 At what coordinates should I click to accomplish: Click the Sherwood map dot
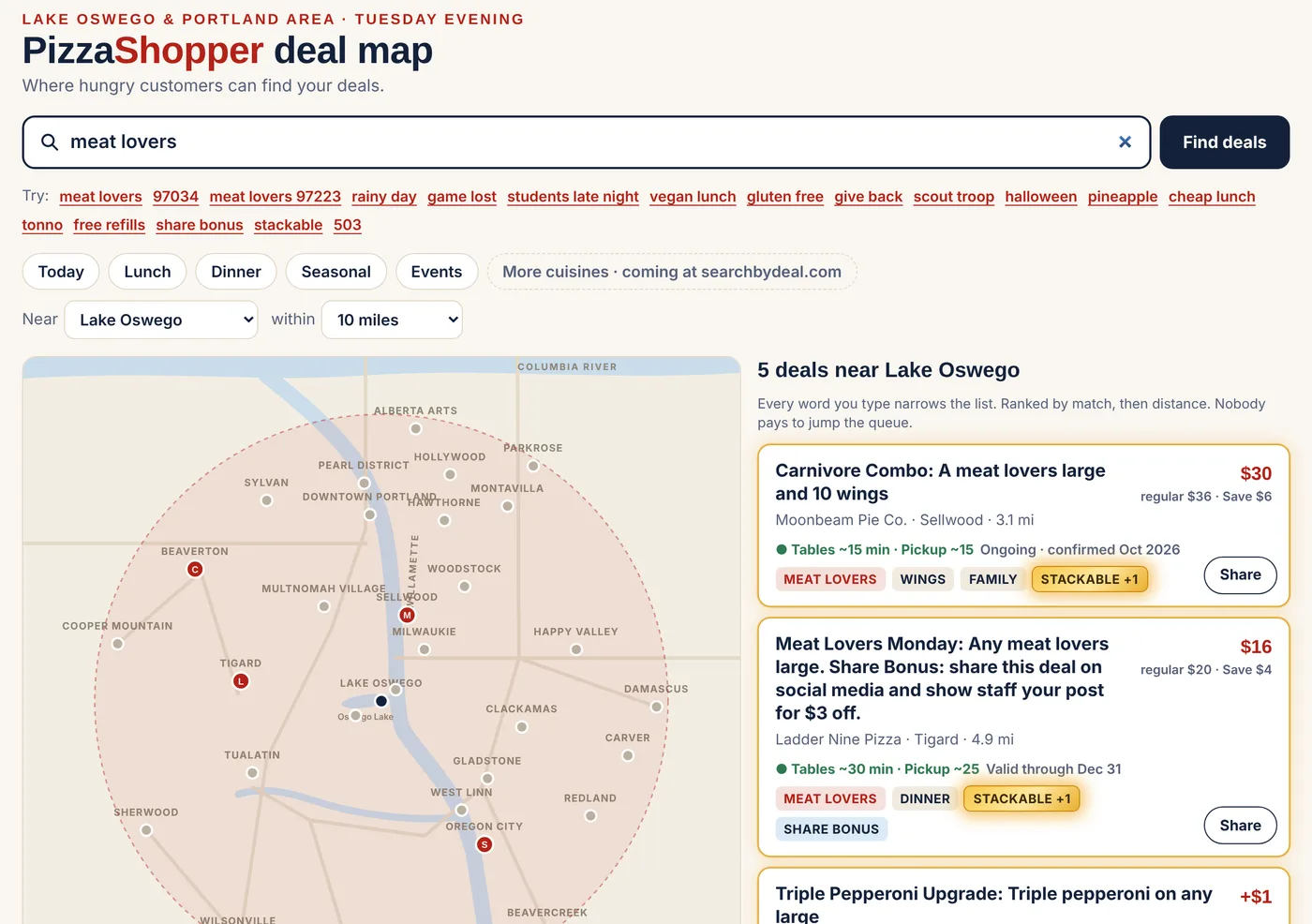(146, 830)
